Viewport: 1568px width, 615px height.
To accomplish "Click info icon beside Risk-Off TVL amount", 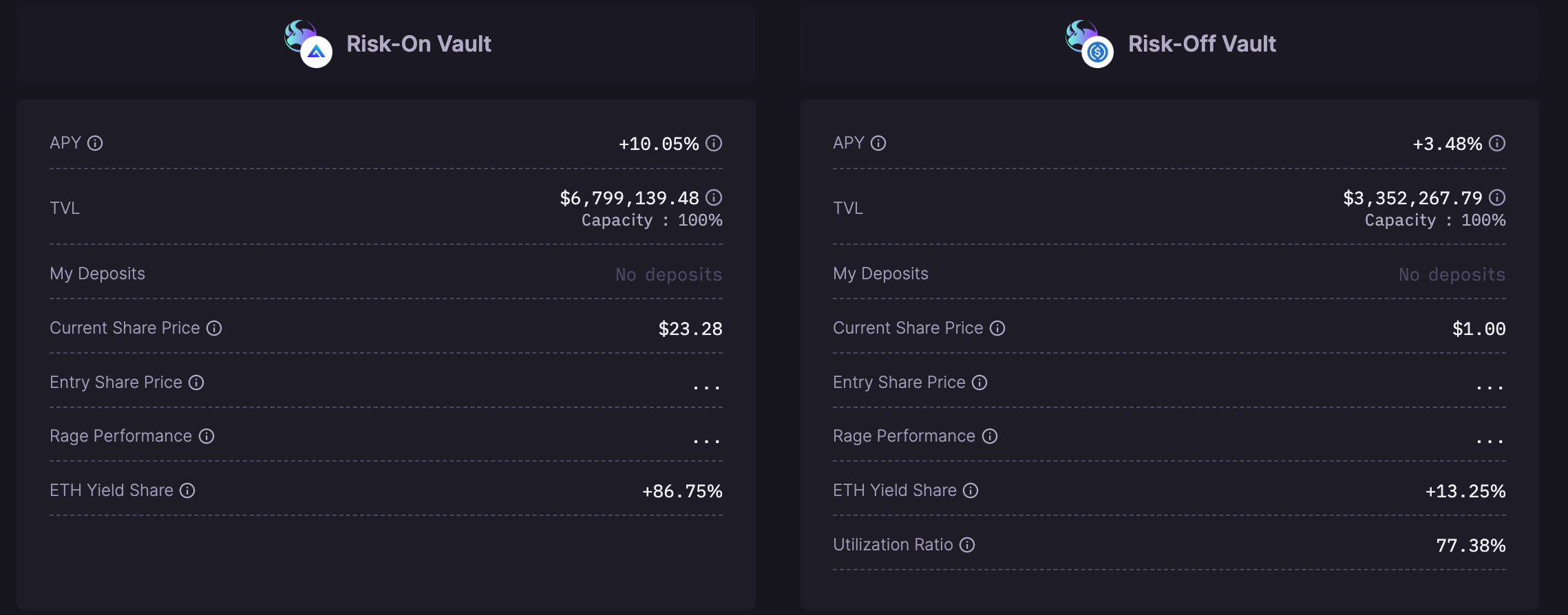I will pyautogui.click(x=1497, y=197).
